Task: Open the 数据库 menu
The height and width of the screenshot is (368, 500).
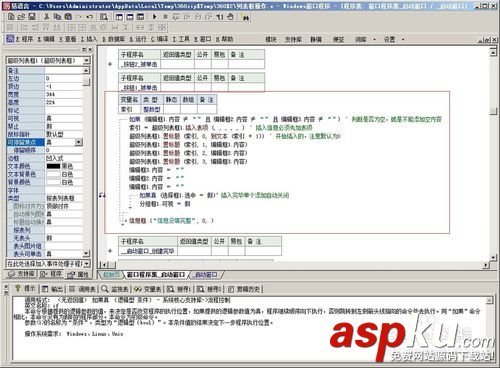Action: [113, 39]
